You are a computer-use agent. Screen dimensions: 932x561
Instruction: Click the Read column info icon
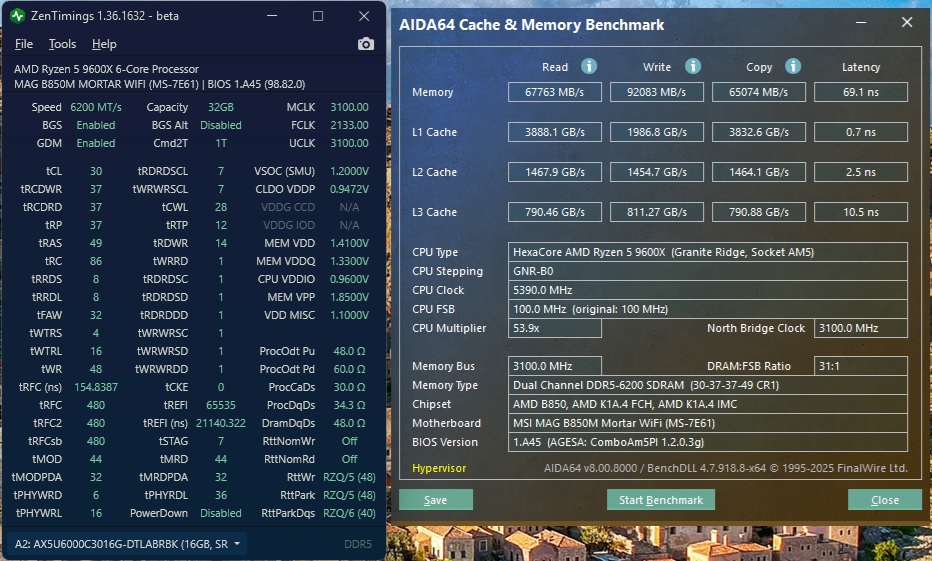(x=588, y=66)
